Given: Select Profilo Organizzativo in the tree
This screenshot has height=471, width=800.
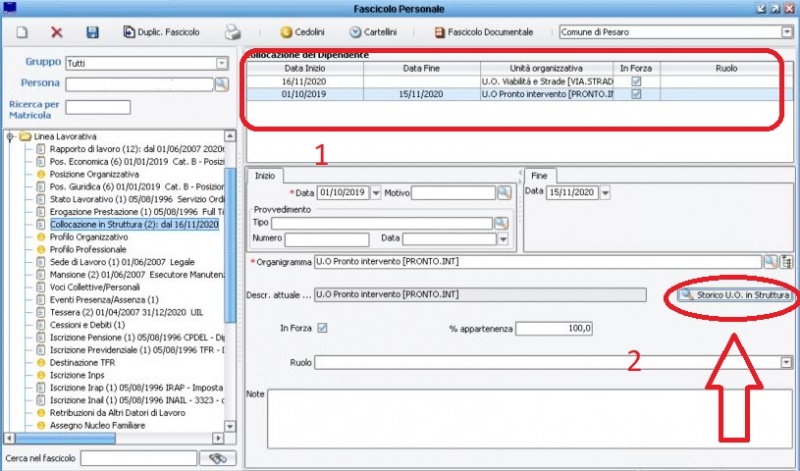Looking at the screenshot, I should tap(94, 238).
